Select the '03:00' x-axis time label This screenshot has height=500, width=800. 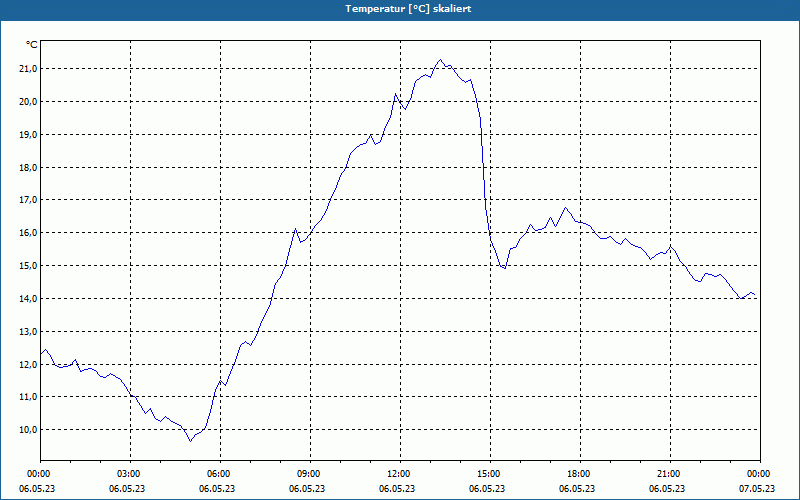point(129,474)
